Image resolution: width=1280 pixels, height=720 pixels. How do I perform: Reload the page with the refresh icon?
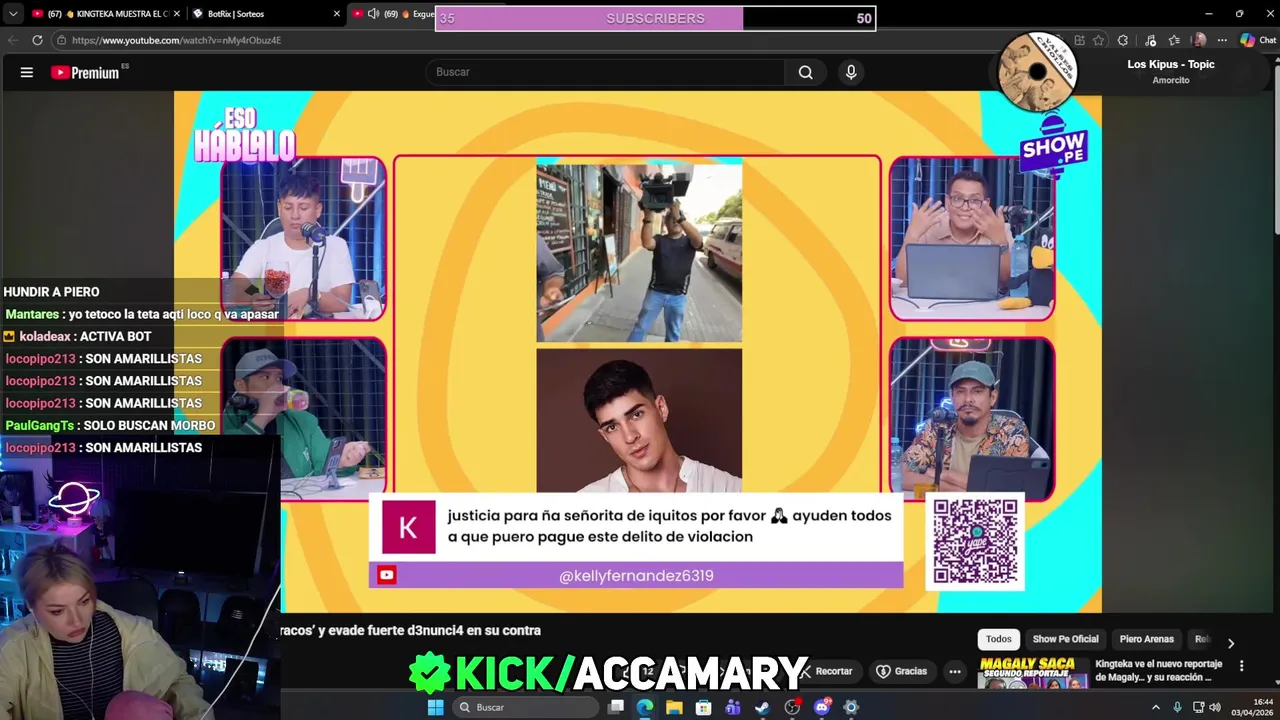[37, 40]
